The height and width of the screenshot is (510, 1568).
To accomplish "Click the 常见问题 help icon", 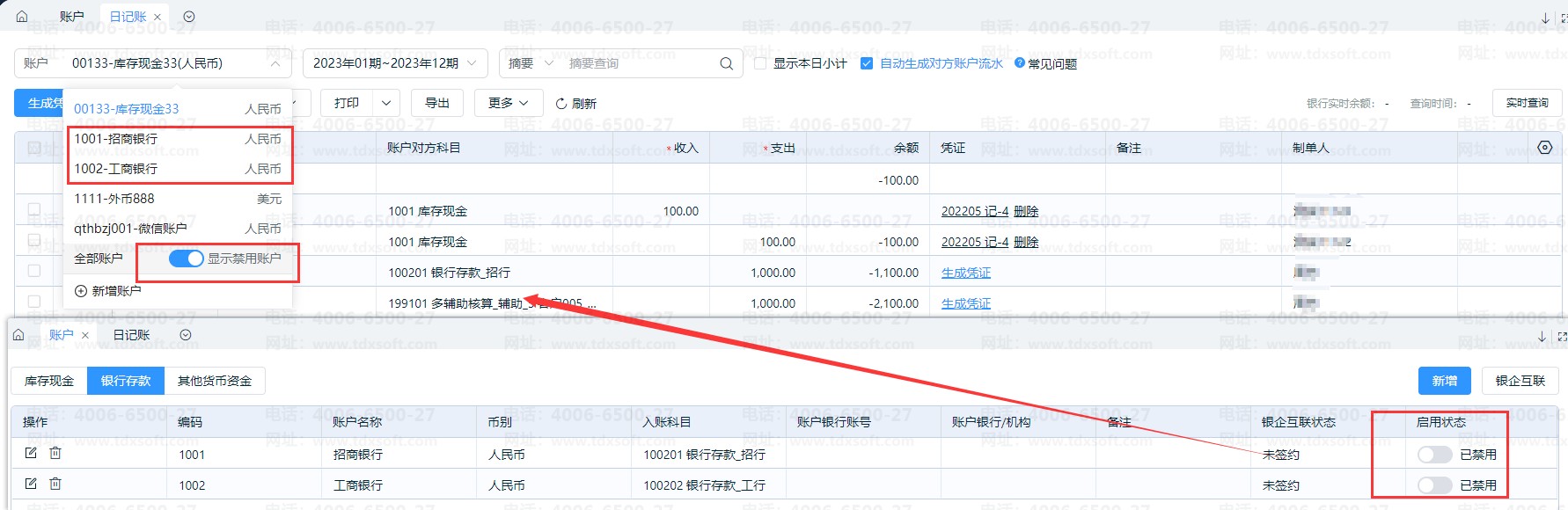I will tap(1020, 63).
